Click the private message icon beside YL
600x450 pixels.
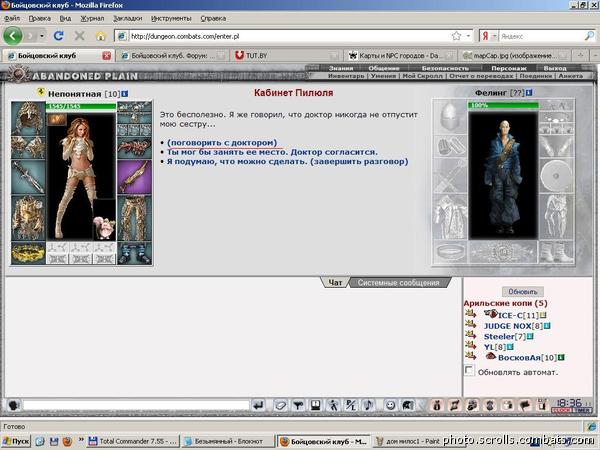click(x=471, y=346)
